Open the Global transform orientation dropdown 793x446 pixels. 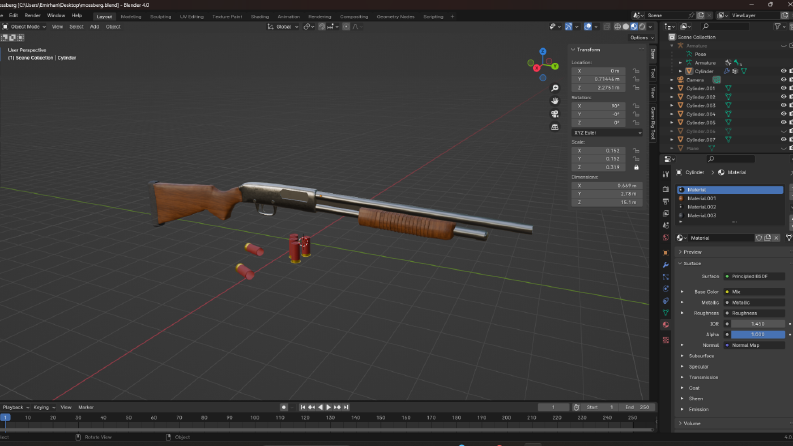tap(283, 27)
